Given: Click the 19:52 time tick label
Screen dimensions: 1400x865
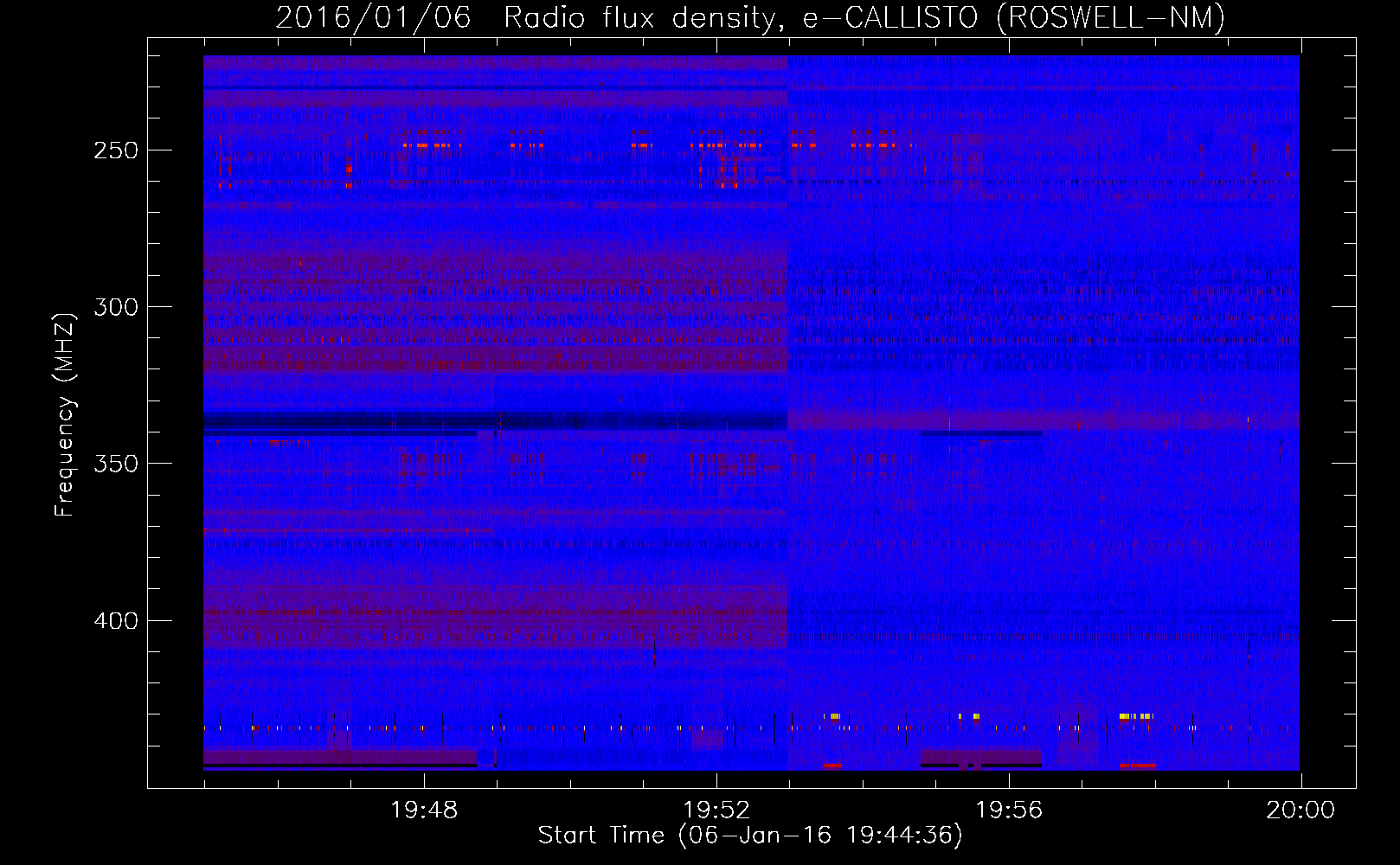Looking at the screenshot, I should pos(716,811).
